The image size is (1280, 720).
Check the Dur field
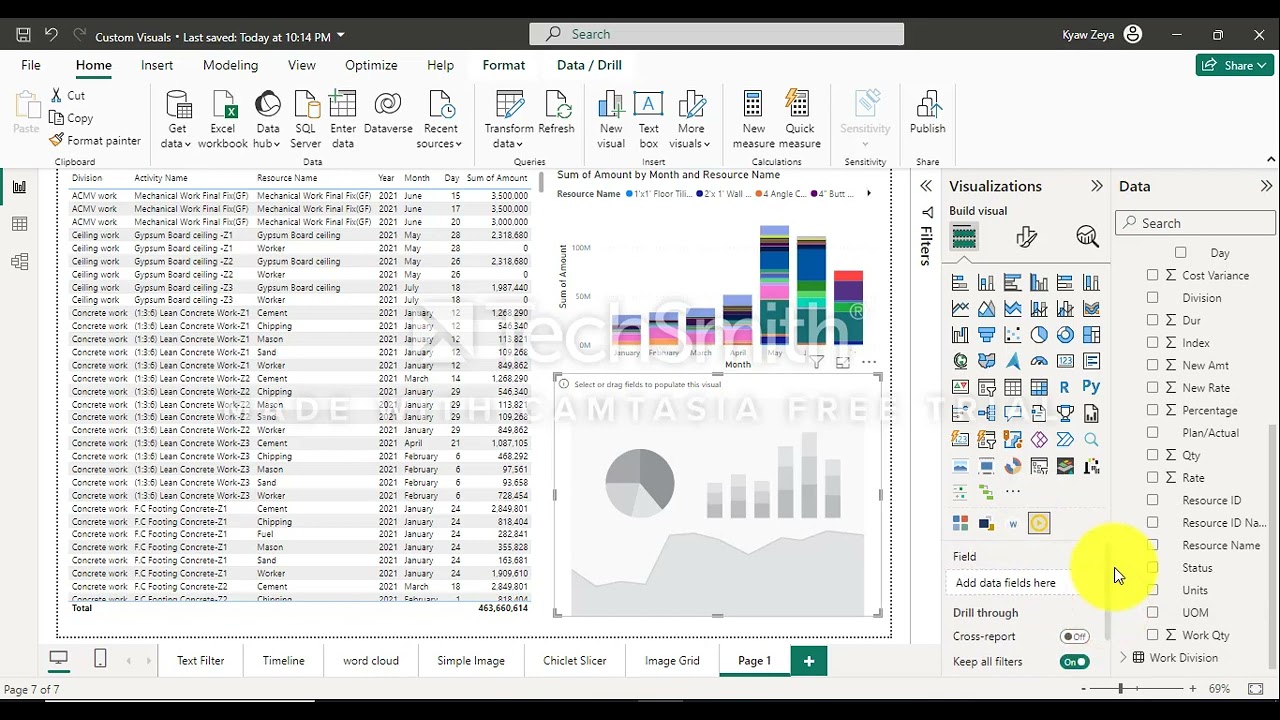(x=1153, y=320)
